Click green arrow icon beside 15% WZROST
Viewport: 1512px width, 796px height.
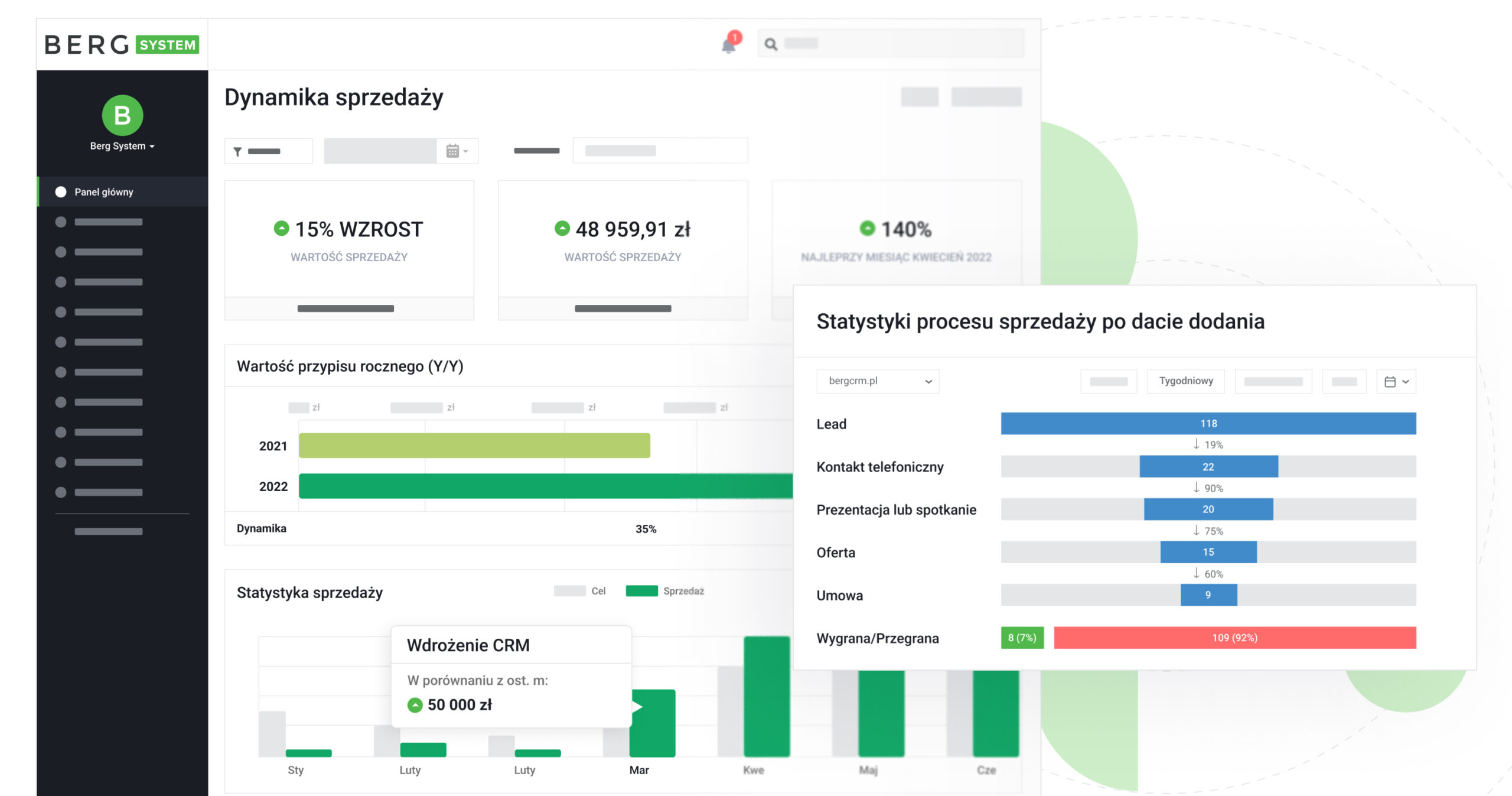tap(282, 228)
